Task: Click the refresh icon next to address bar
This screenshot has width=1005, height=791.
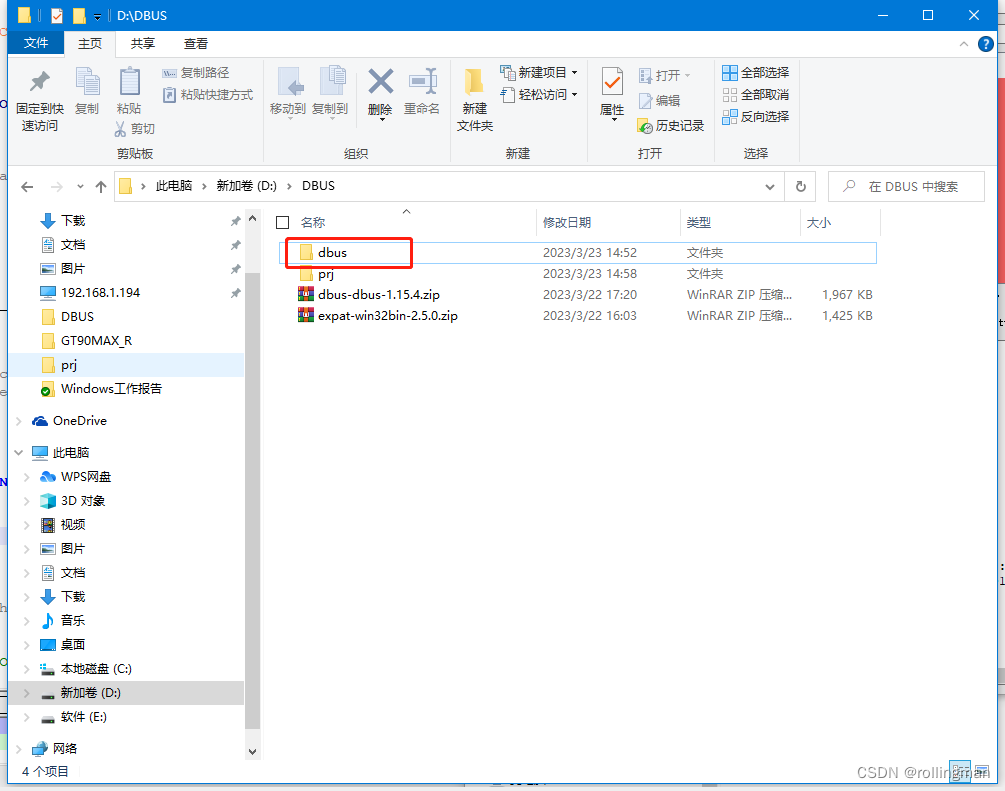Action: coord(800,186)
